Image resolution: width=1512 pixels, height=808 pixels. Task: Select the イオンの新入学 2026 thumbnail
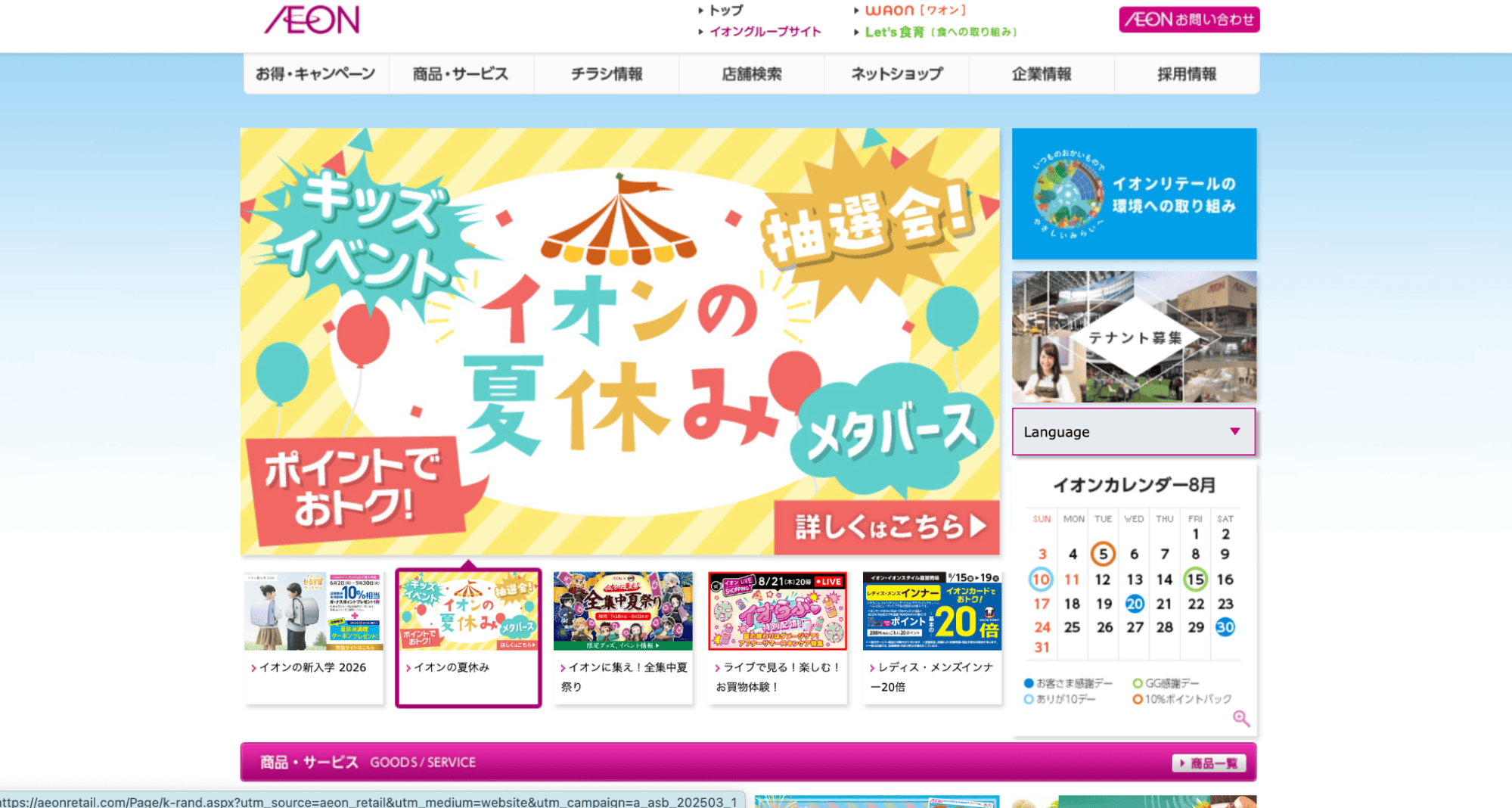tap(313, 638)
